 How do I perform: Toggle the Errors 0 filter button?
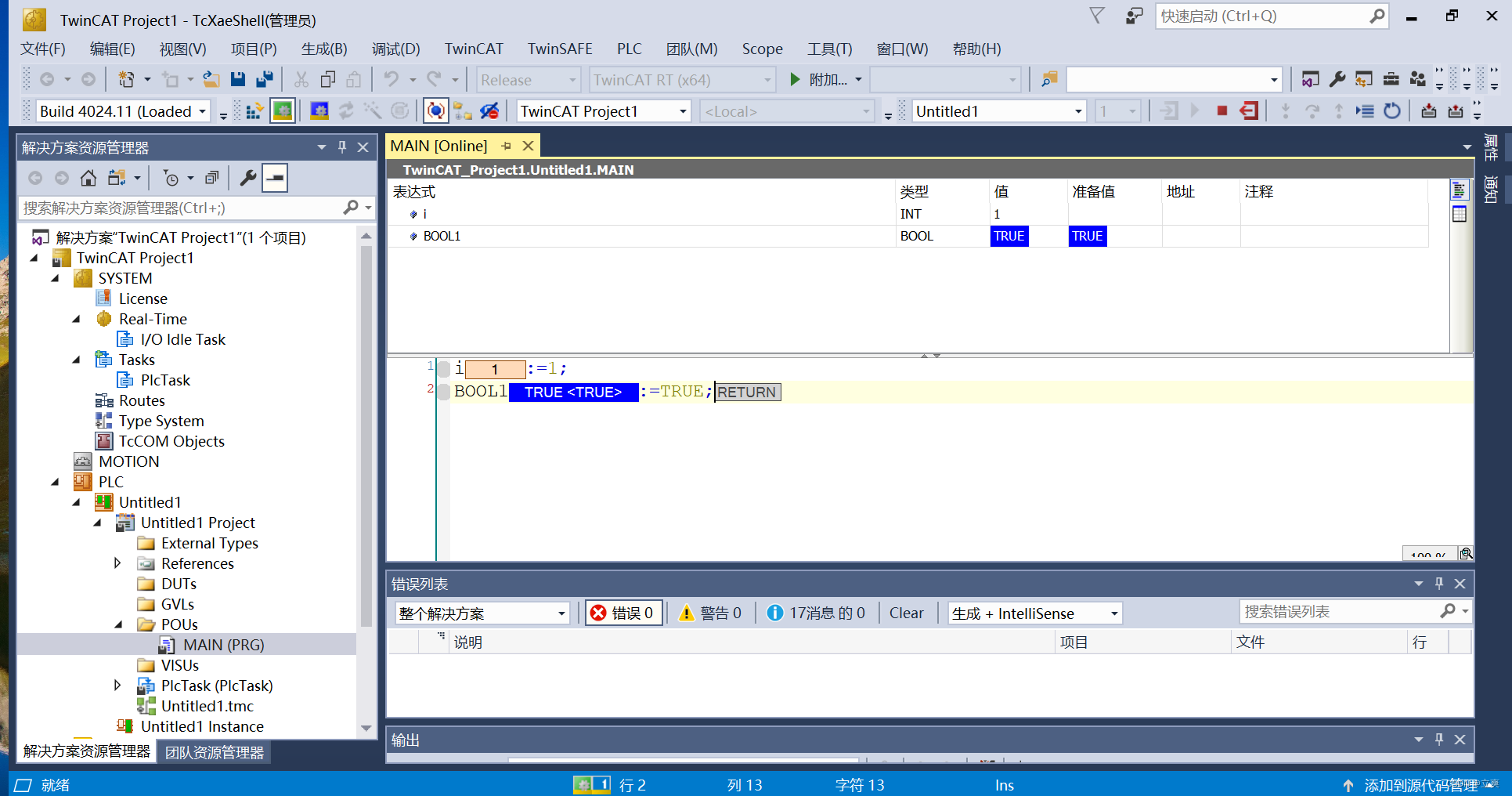(625, 613)
